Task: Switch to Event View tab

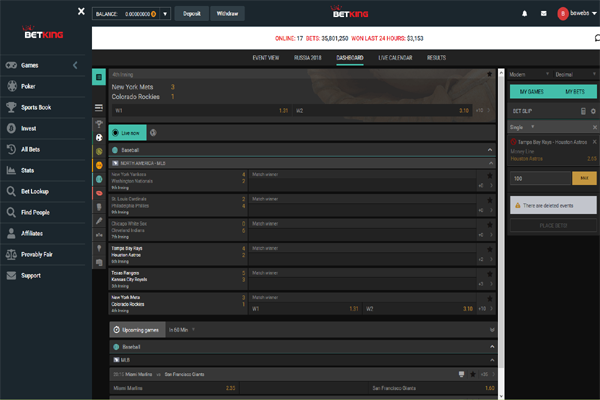Action: coord(266,58)
